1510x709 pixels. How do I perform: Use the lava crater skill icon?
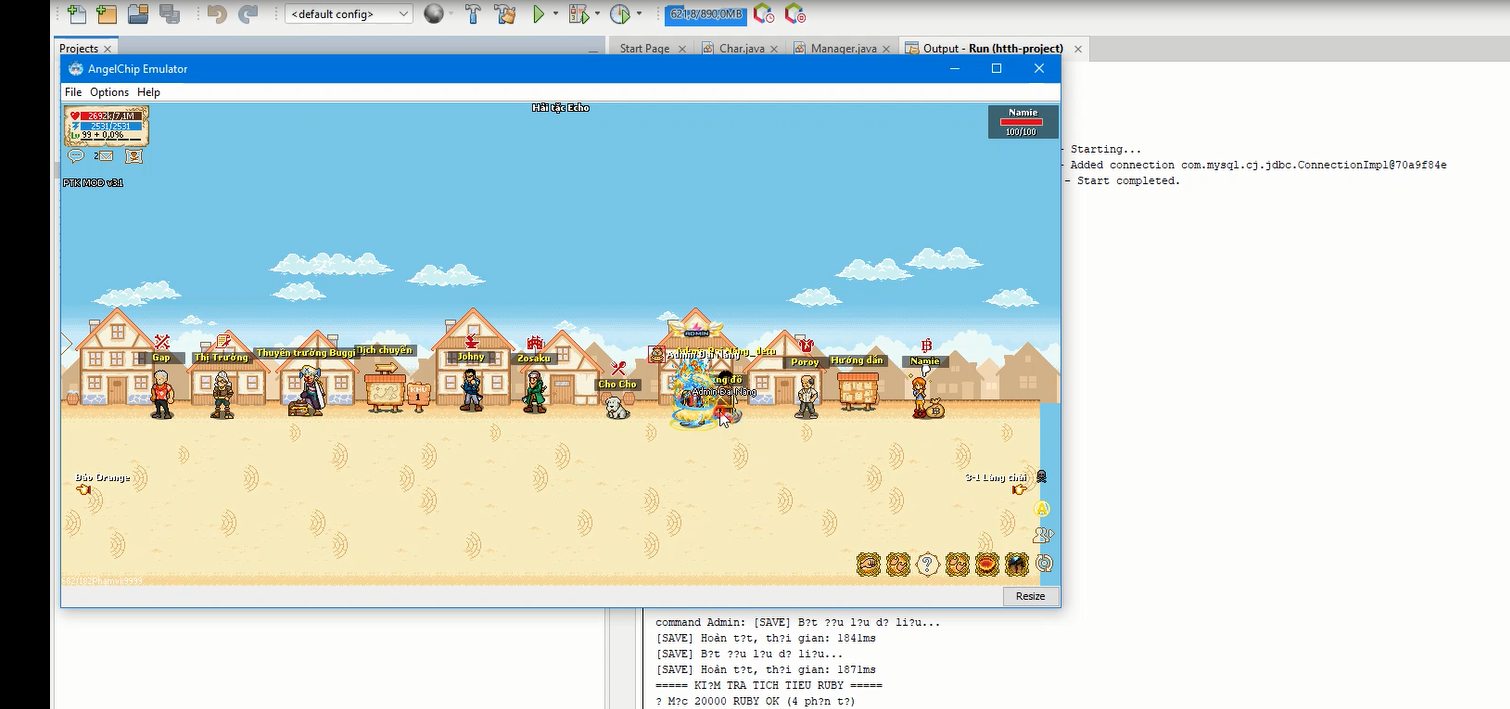coord(987,565)
